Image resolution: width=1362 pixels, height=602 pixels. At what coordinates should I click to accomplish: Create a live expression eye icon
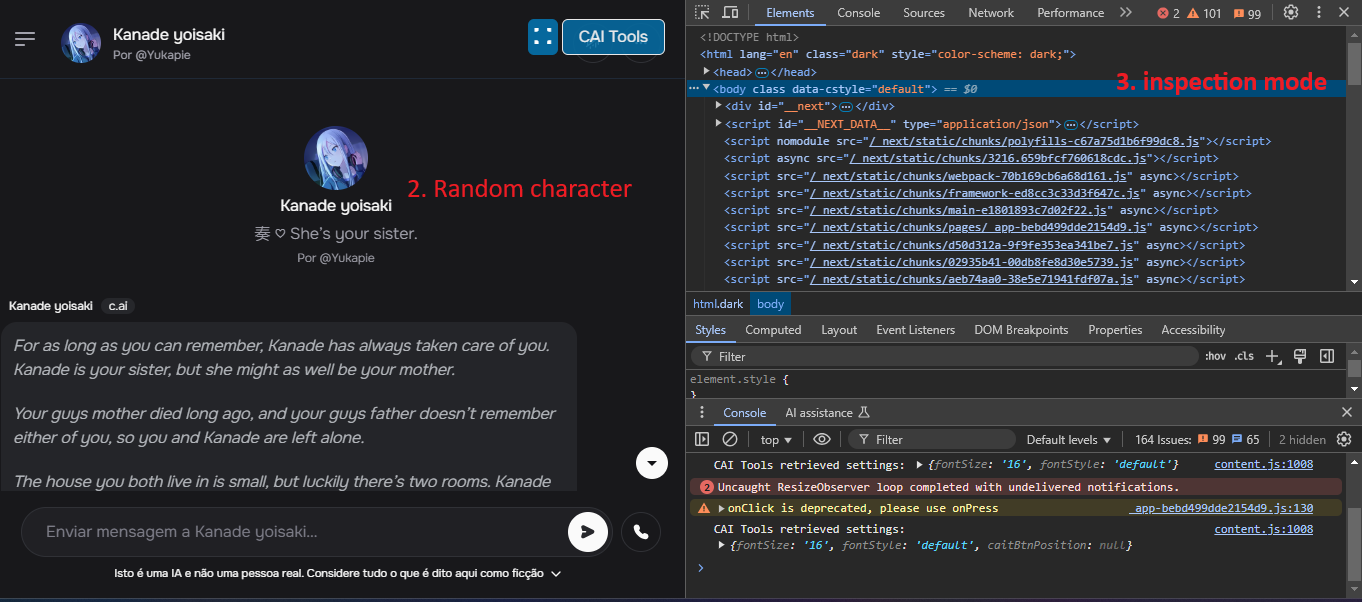point(822,439)
